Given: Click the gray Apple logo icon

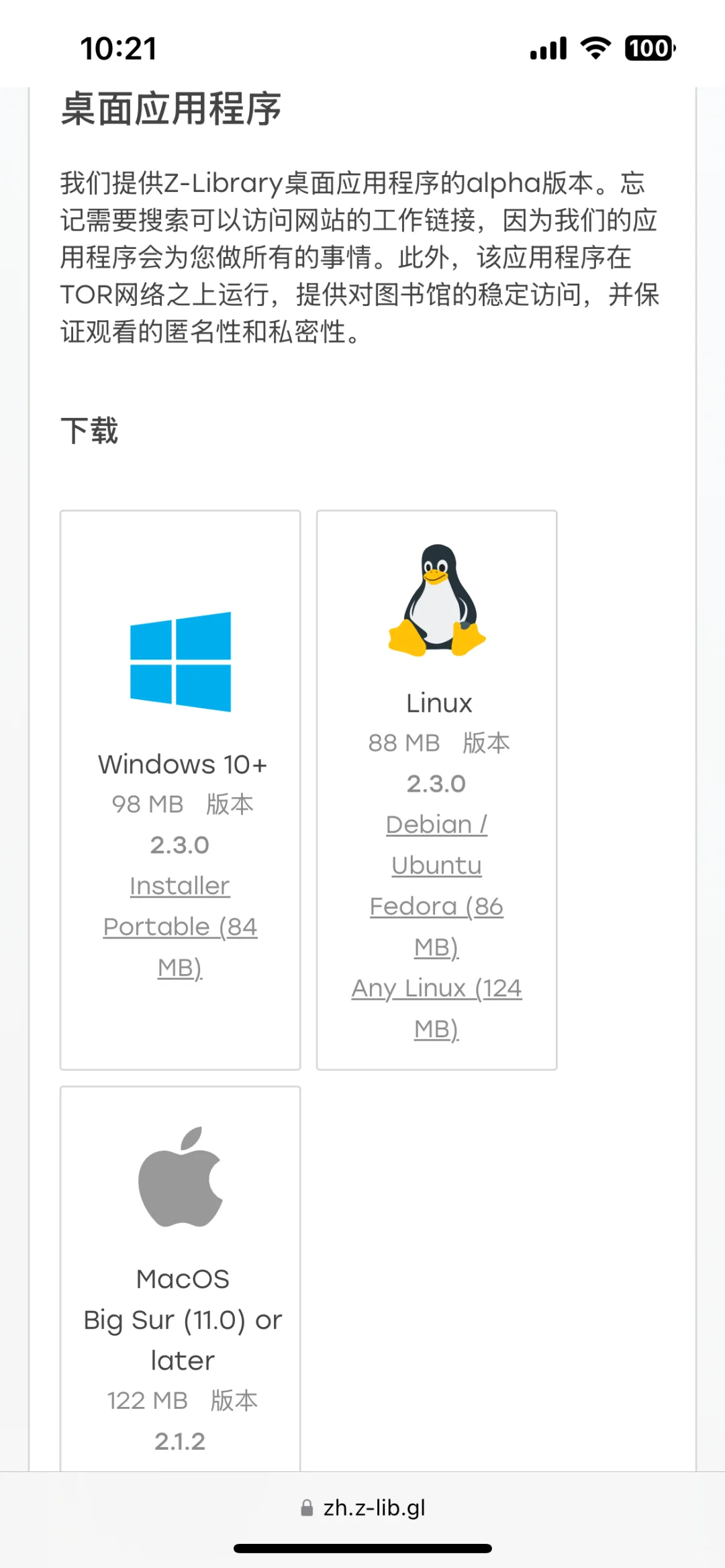Looking at the screenshot, I should click(x=181, y=1177).
